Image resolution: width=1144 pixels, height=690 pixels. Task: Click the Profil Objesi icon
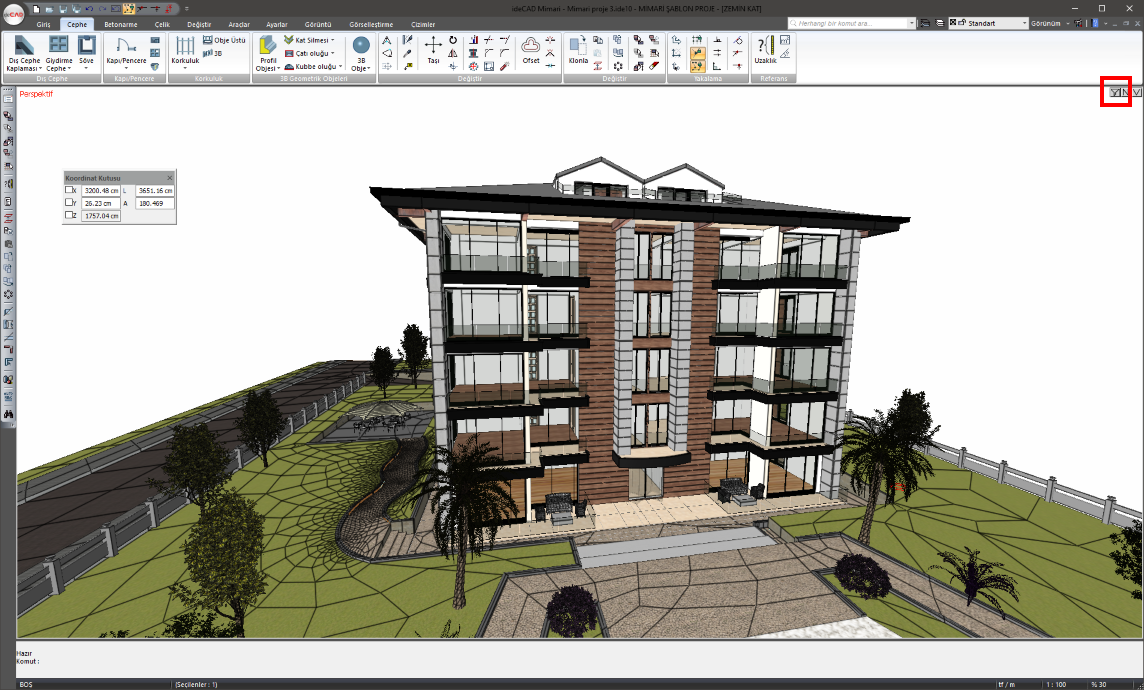[x=268, y=45]
